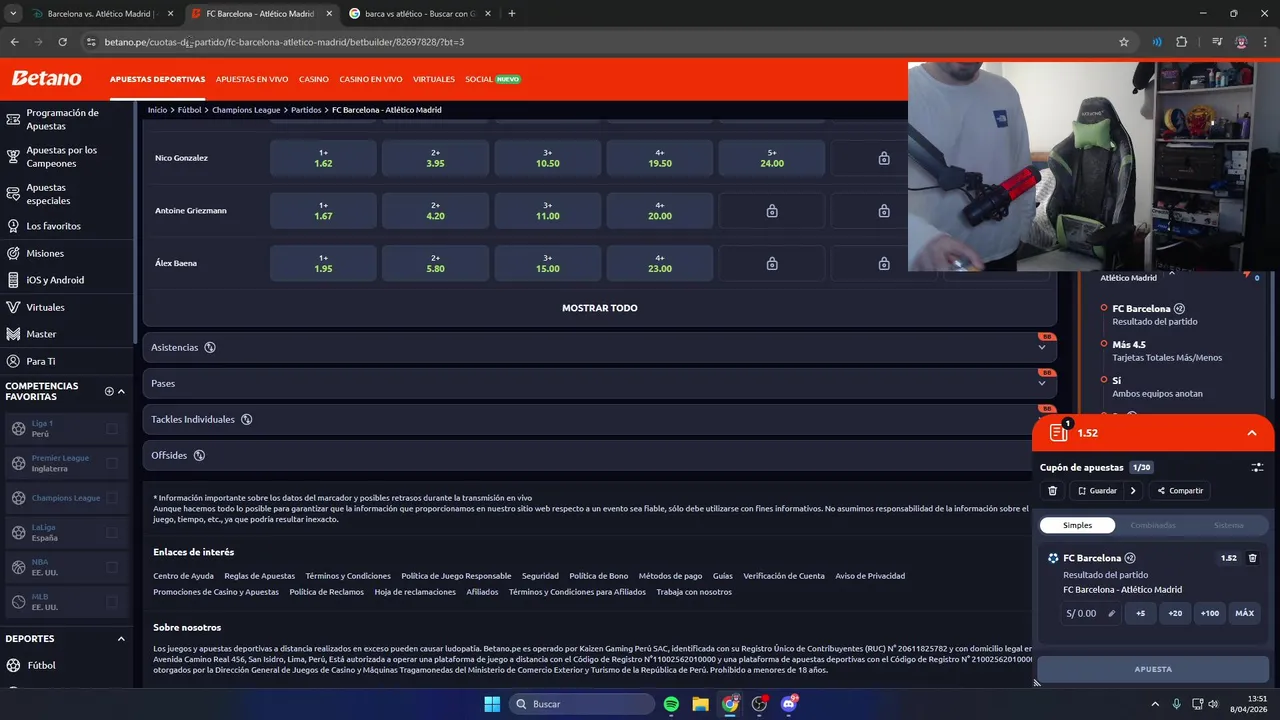Open Casino menu item

(314, 79)
